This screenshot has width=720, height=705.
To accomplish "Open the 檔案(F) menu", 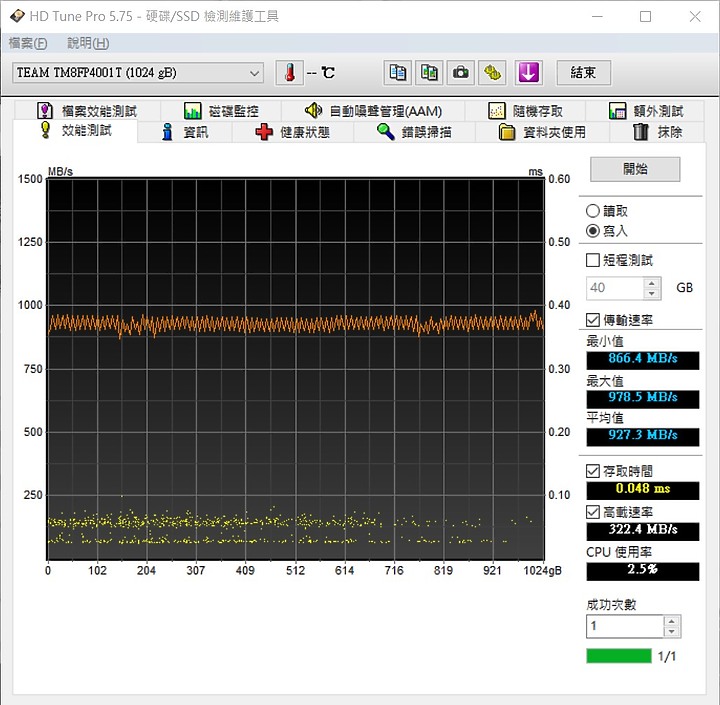I will 28,43.
